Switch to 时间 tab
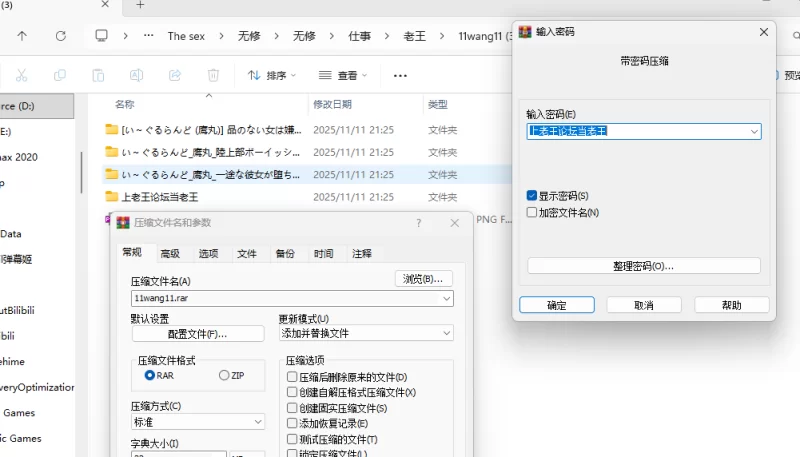800x457 pixels. tap(323, 253)
